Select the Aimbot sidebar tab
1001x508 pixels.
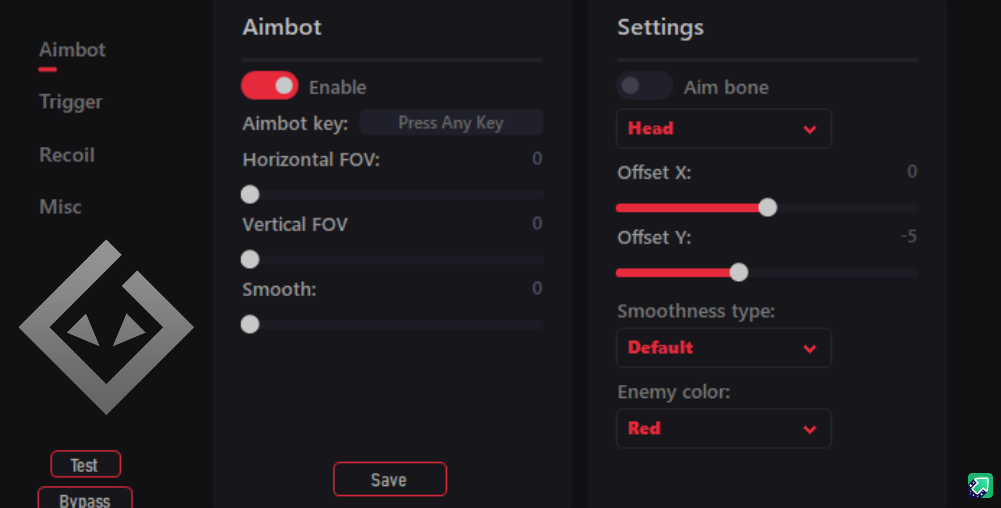(72, 50)
